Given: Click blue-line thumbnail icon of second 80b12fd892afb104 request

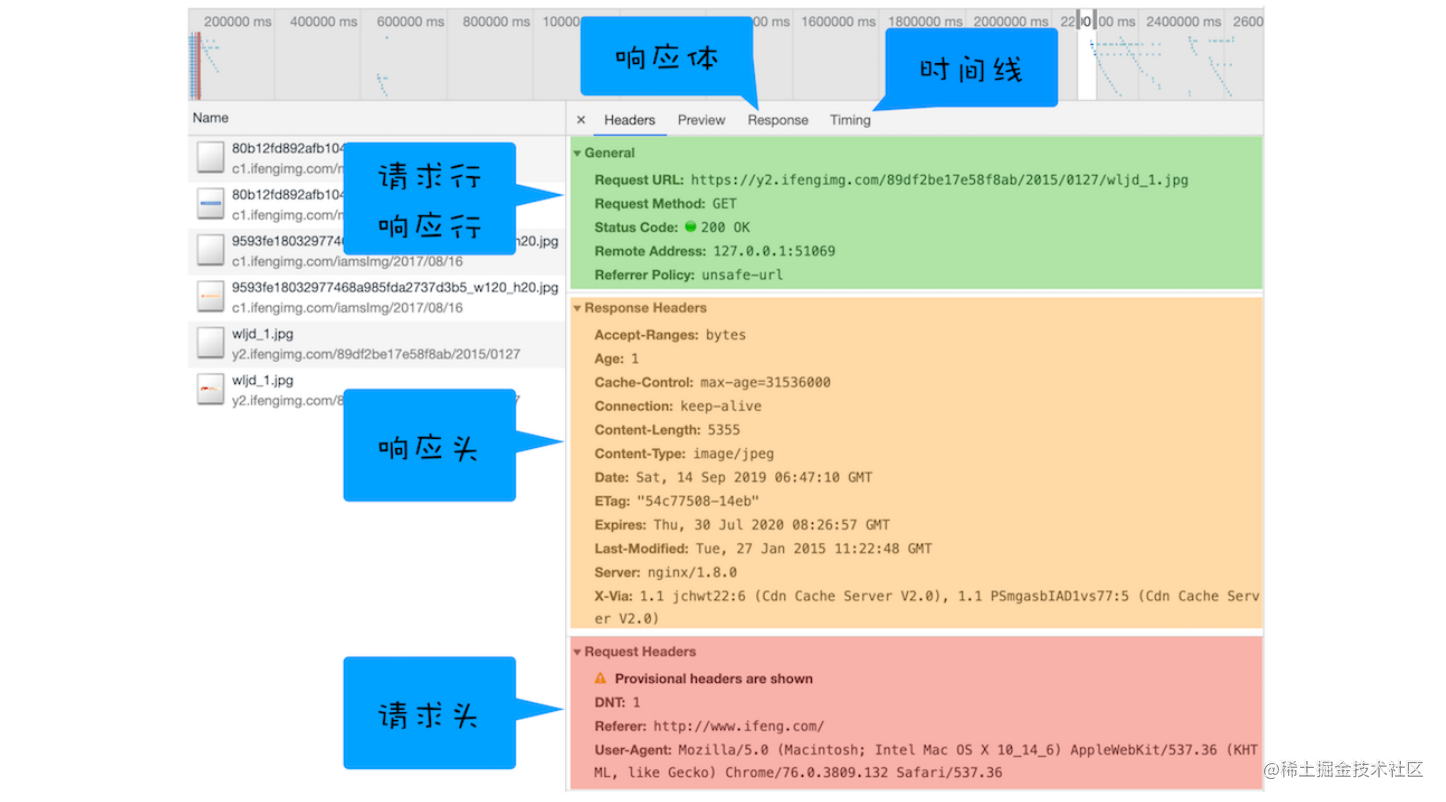Looking at the screenshot, I should point(210,204).
